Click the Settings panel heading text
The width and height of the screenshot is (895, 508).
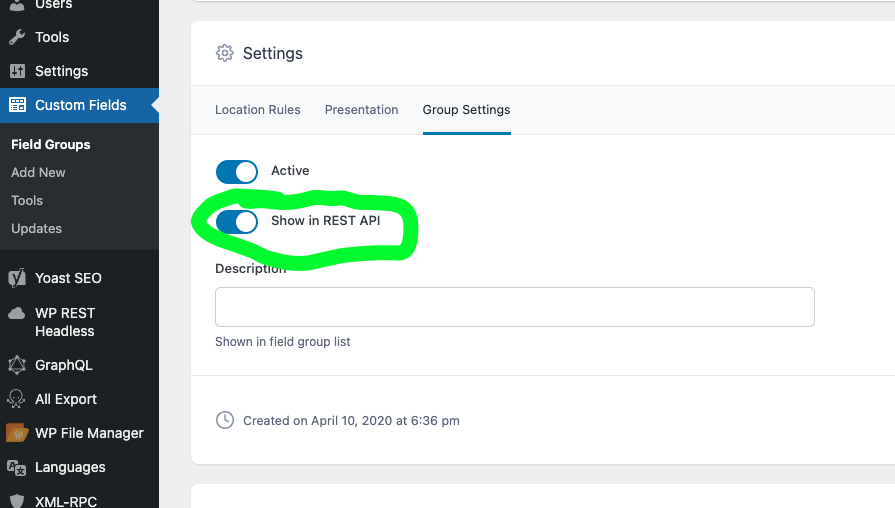pyautogui.click(x=273, y=53)
